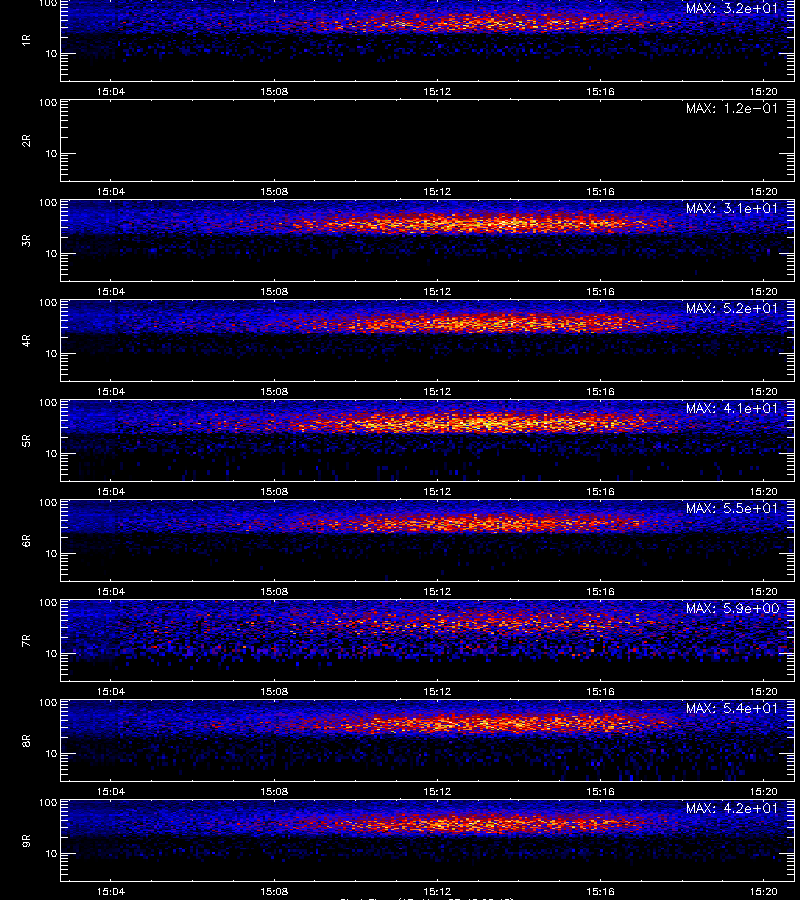Screen dimensions: 800x900
Task: Click the MAX: 3.2e+01 label in panel 1R
Action: [x=732, y=9]
